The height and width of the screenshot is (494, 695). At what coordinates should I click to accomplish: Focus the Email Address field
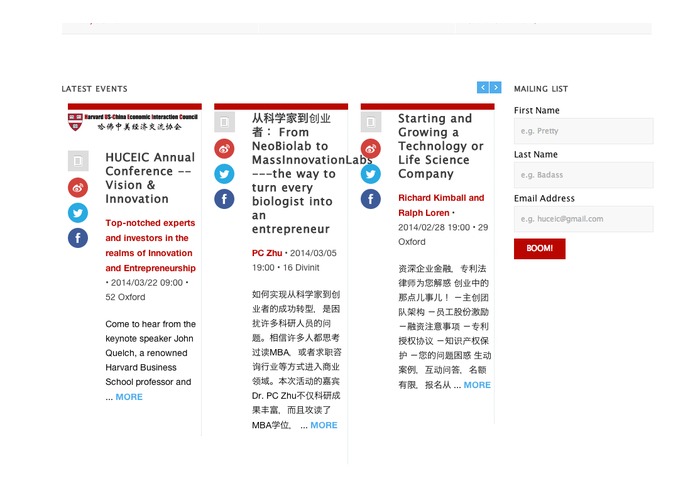pyautogui.click(x=583, y=219)
